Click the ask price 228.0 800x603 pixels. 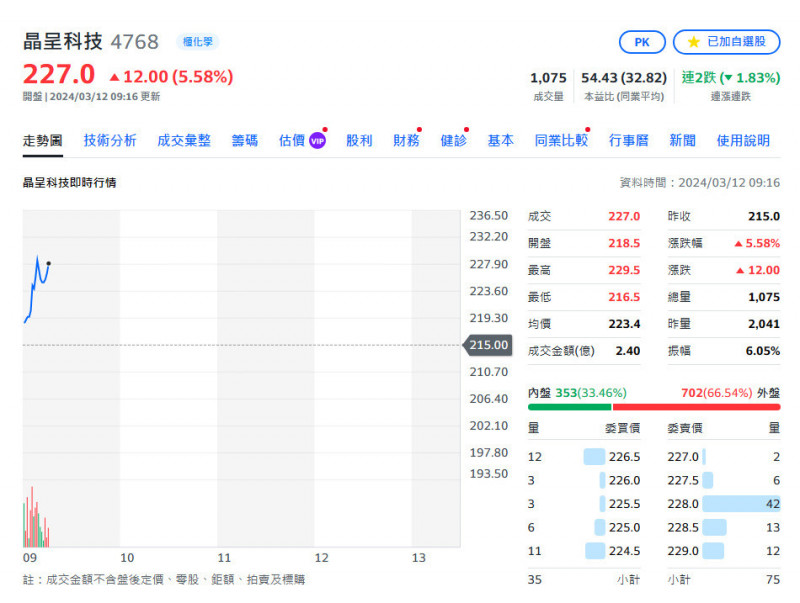[683, 504]
